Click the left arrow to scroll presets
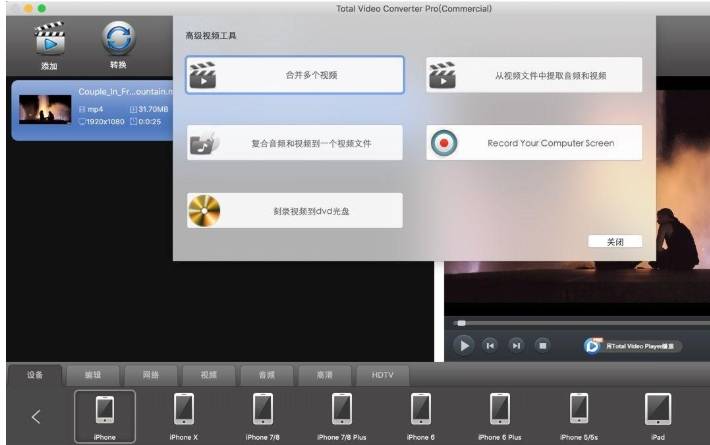Image resolution: width=710 pixels, height=445 pixels. (36, 417)
